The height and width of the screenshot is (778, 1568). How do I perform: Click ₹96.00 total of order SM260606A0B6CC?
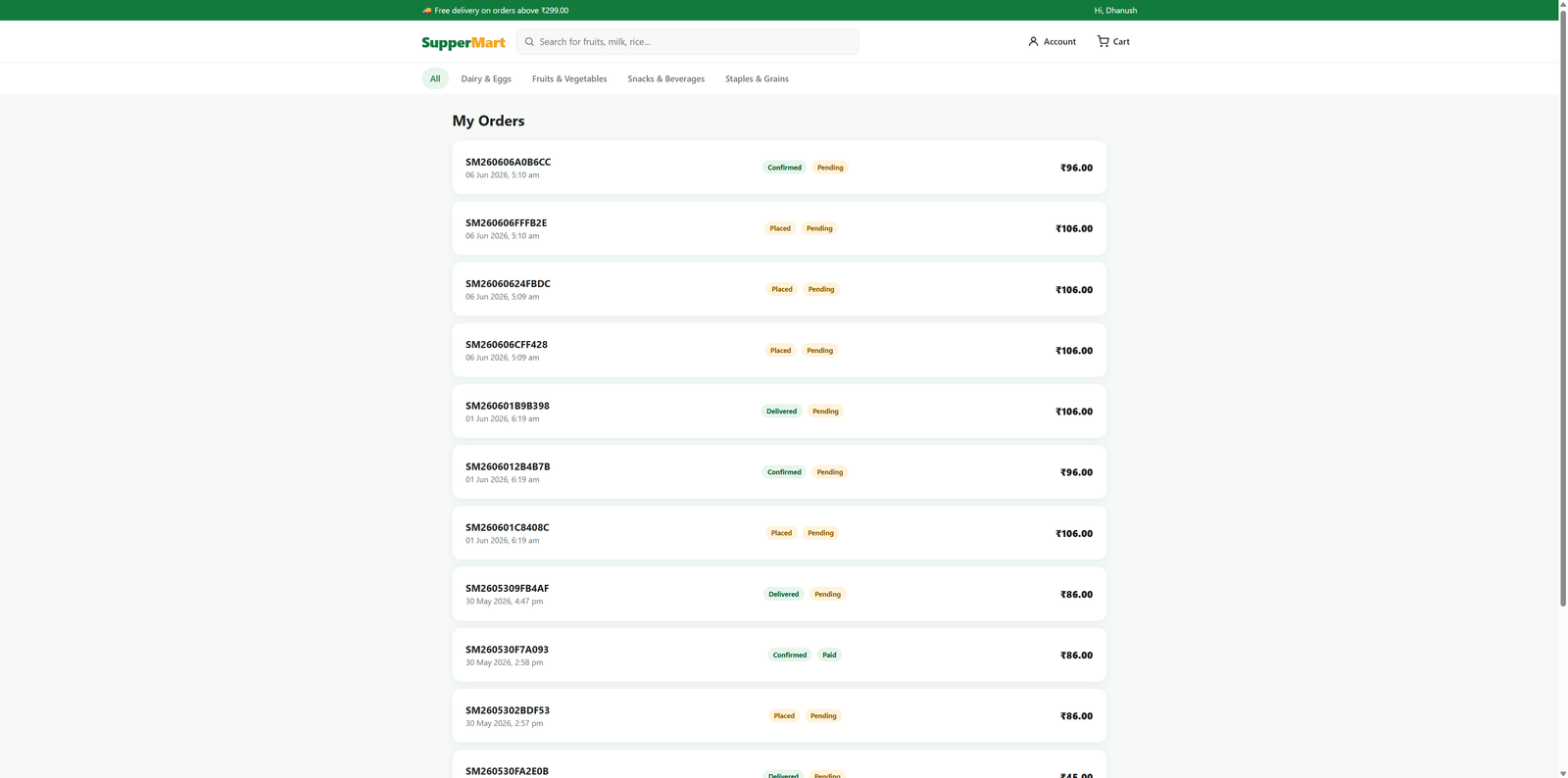pos(1076,168)
